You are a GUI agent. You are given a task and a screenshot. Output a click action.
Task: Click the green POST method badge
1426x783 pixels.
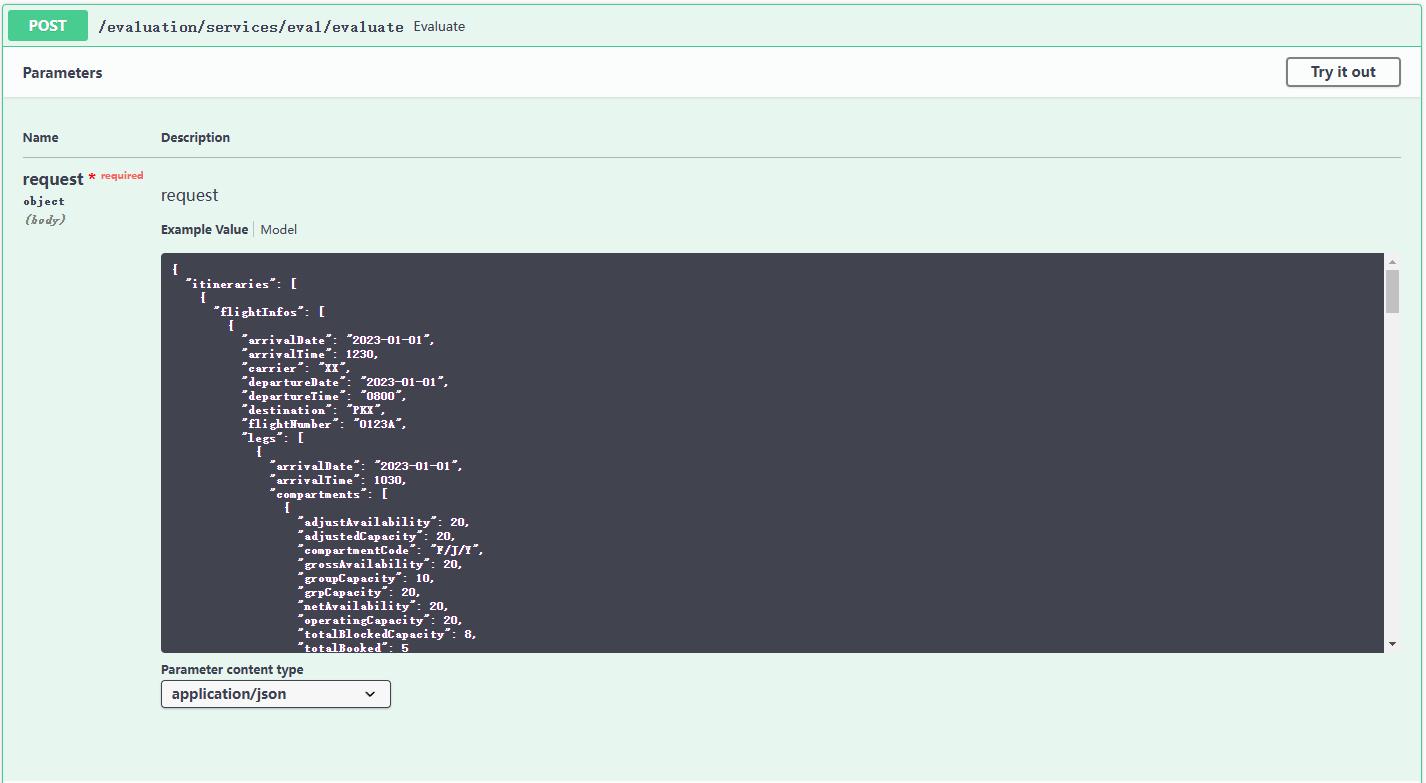click(48, 26)
